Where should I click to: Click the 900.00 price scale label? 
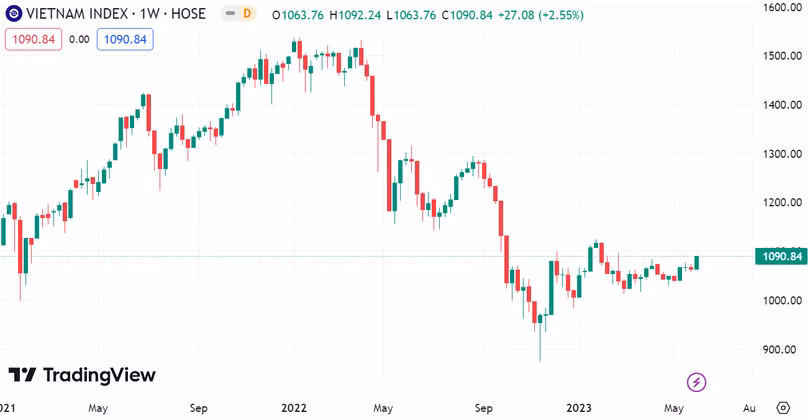click(780, 350)
